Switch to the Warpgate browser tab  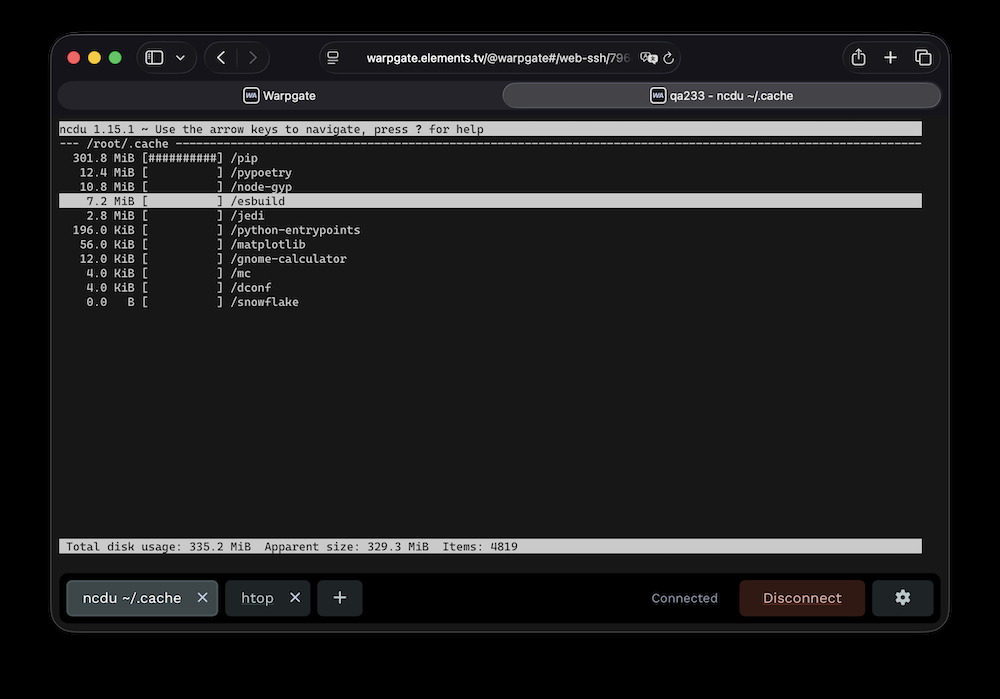pos(279,96)
